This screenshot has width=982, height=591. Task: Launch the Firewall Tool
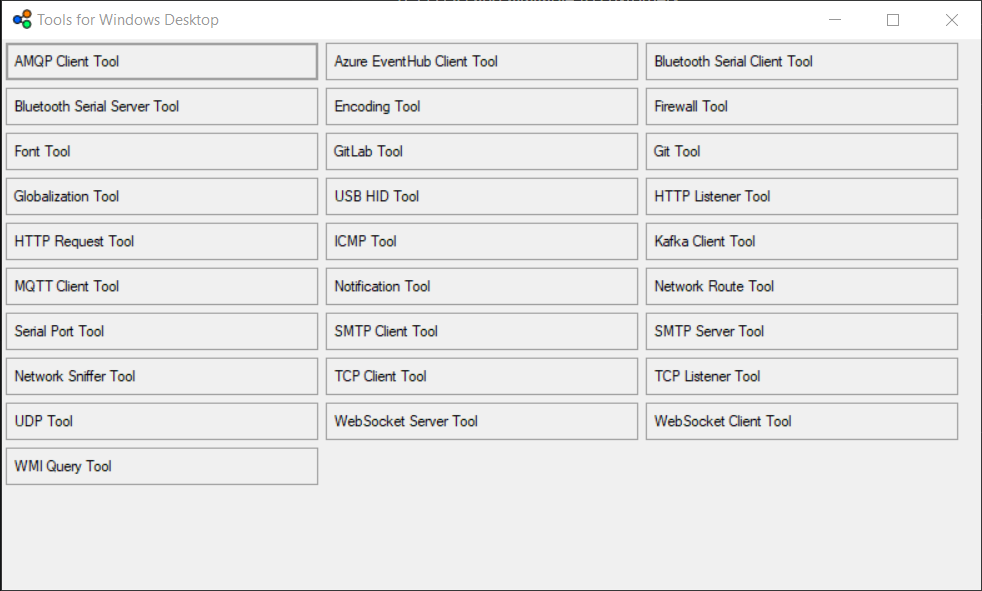pyautogui.click(x=801, y=107)
